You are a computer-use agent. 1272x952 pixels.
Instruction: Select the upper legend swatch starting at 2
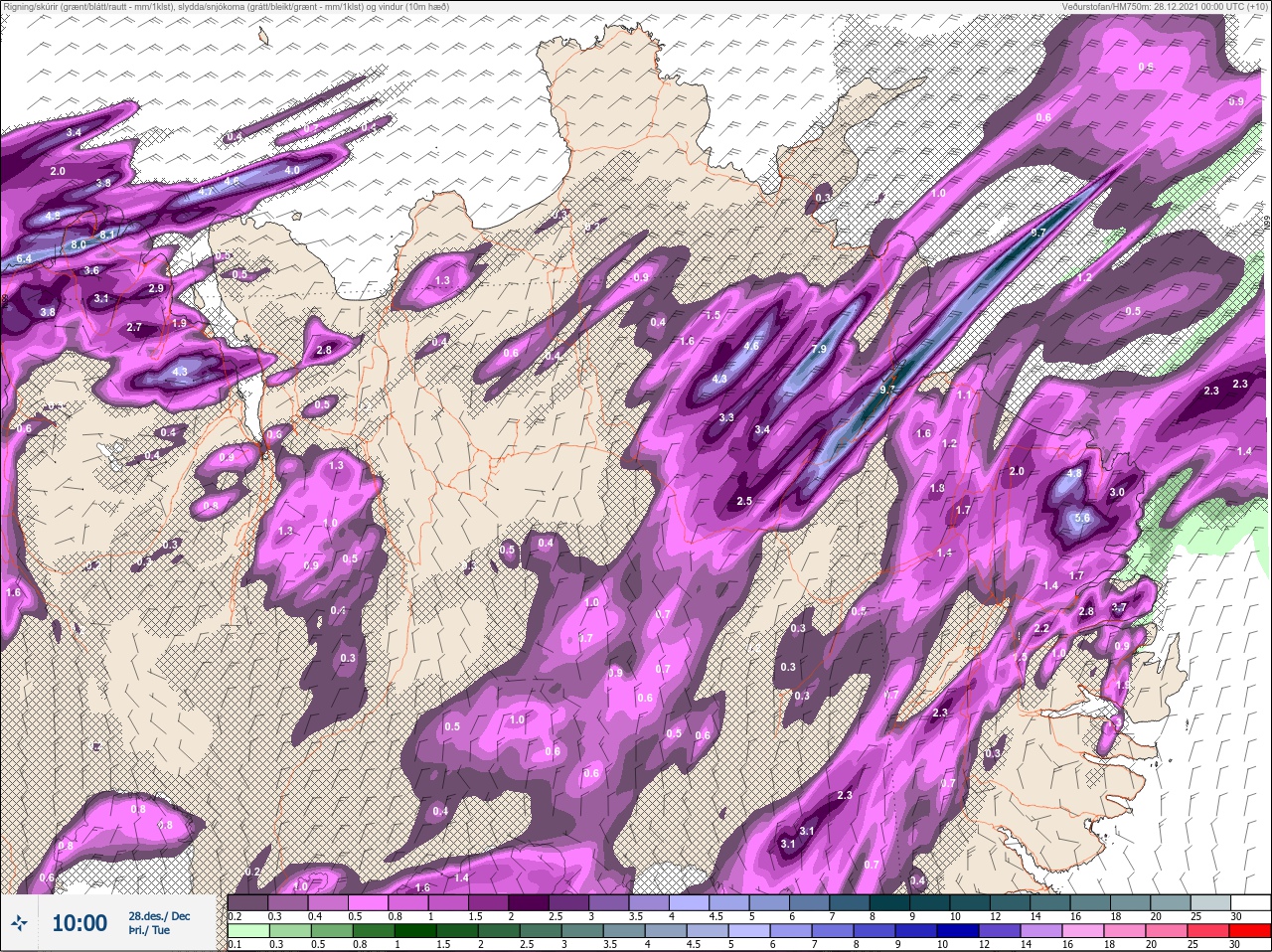point(530,902)
